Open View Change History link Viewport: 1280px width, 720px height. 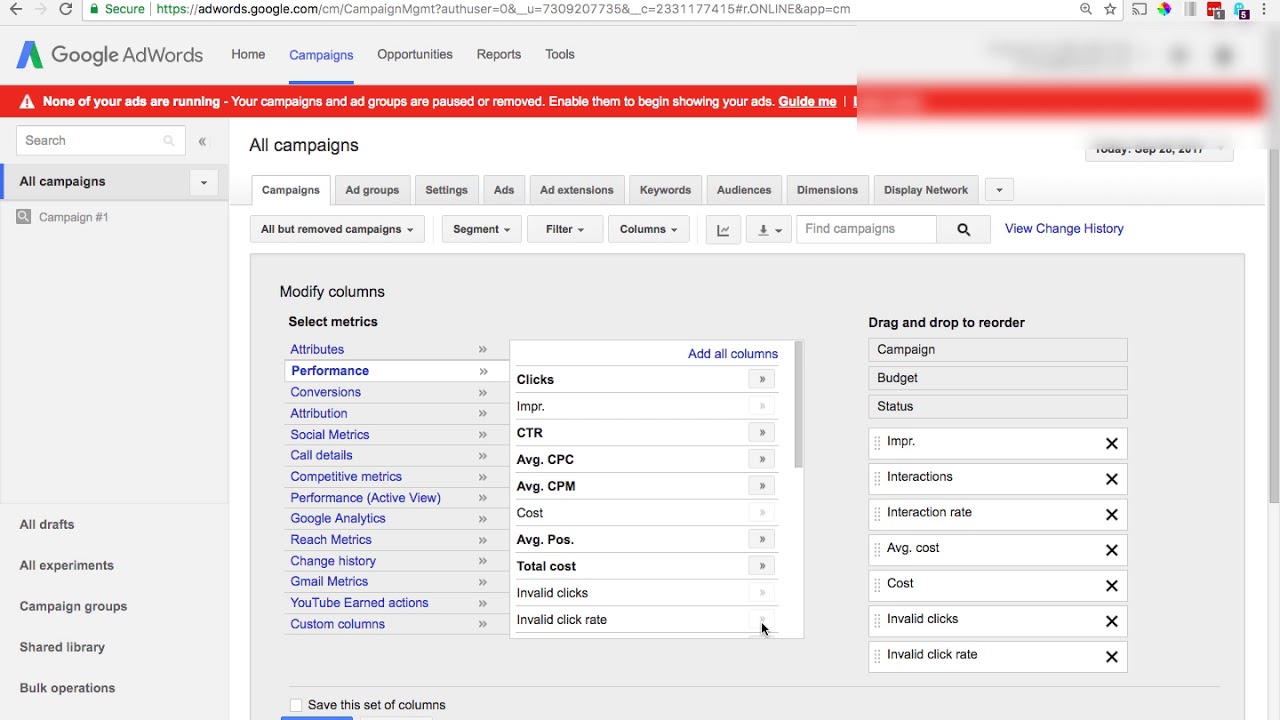click(1064, 229)
